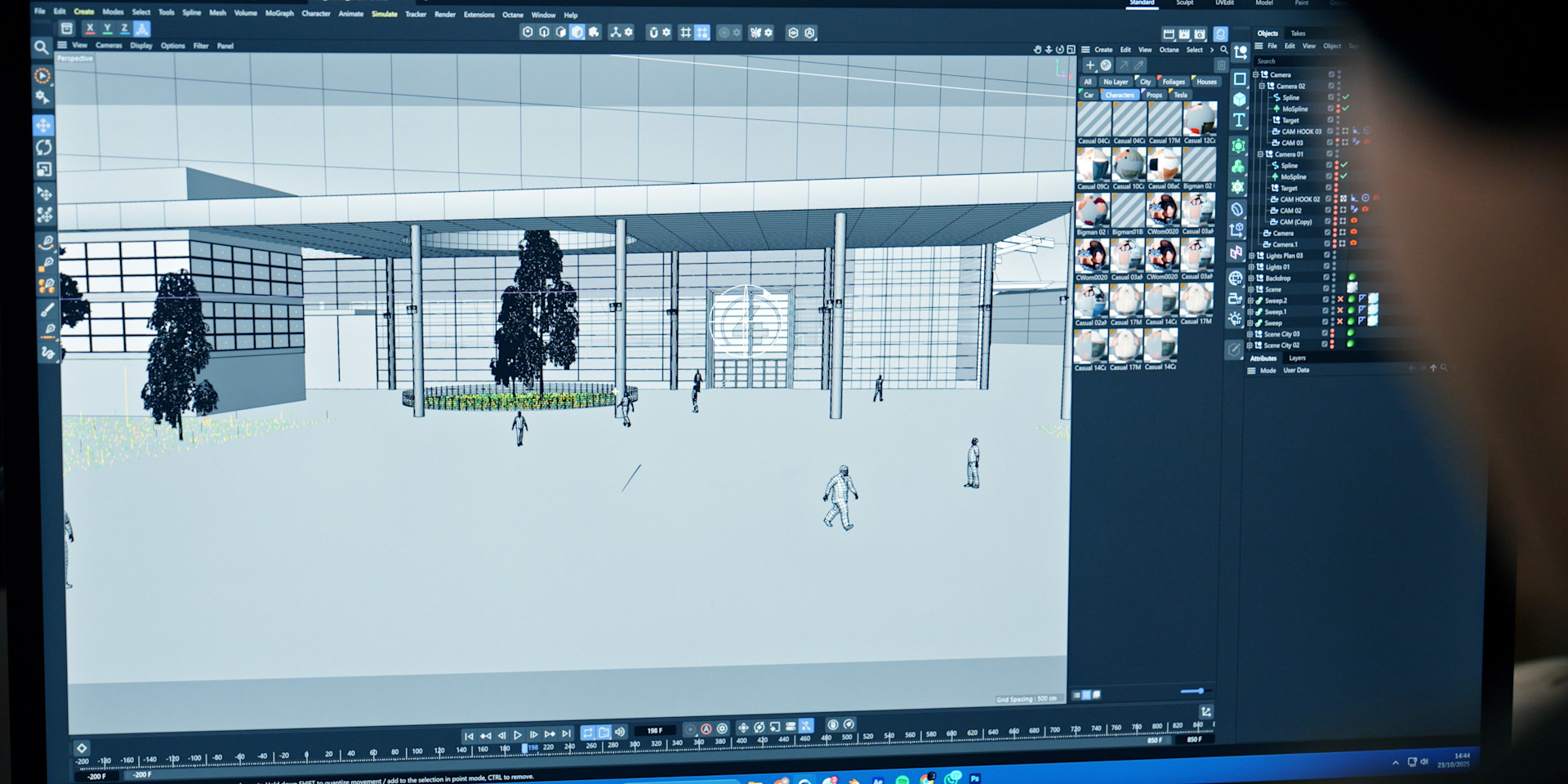Viewport: 1568px width, 784px height.
Task: Expand the Lights 01 node
Action: click(x=1251, y=267)
